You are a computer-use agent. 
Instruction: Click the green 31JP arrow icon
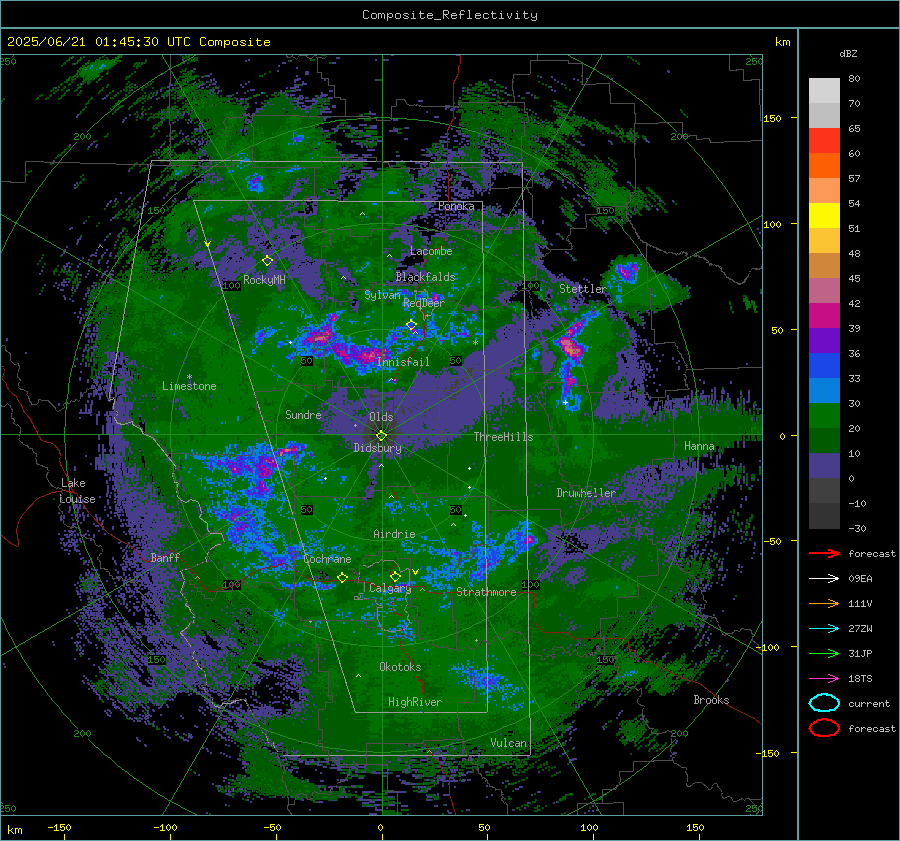[824, 653]
